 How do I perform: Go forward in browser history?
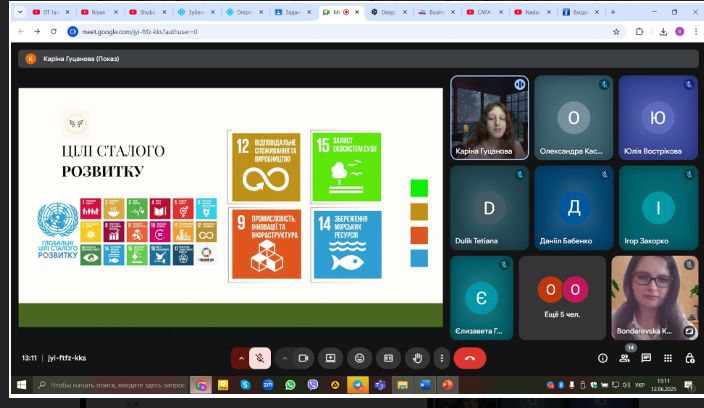[37, 31]
